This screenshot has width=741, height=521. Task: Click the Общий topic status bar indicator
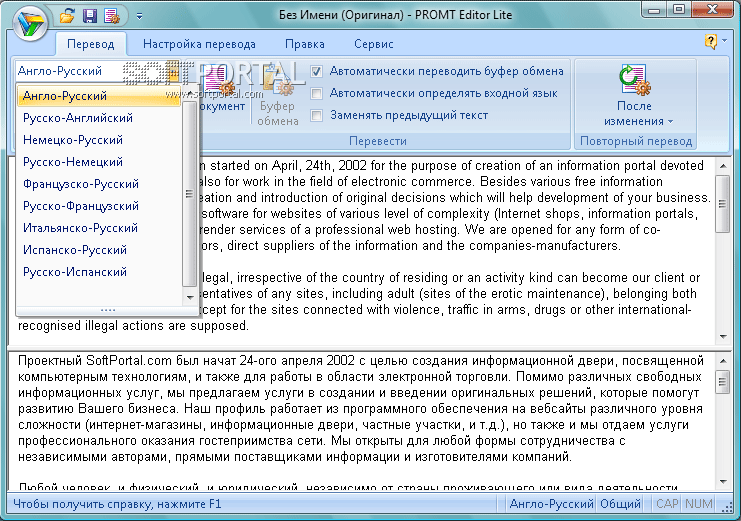[x=620, y=504]
